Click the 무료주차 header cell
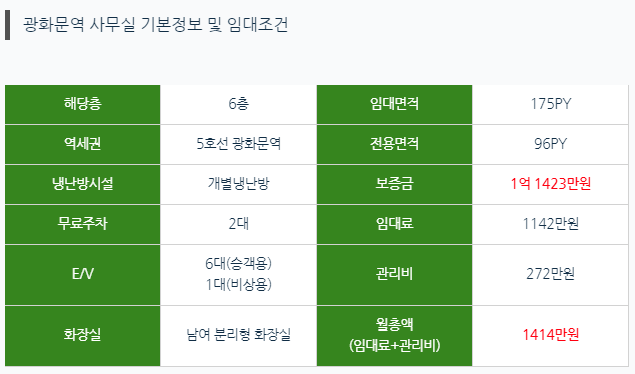635x374 pixels. pyautogui.click(x=83, y=224)
